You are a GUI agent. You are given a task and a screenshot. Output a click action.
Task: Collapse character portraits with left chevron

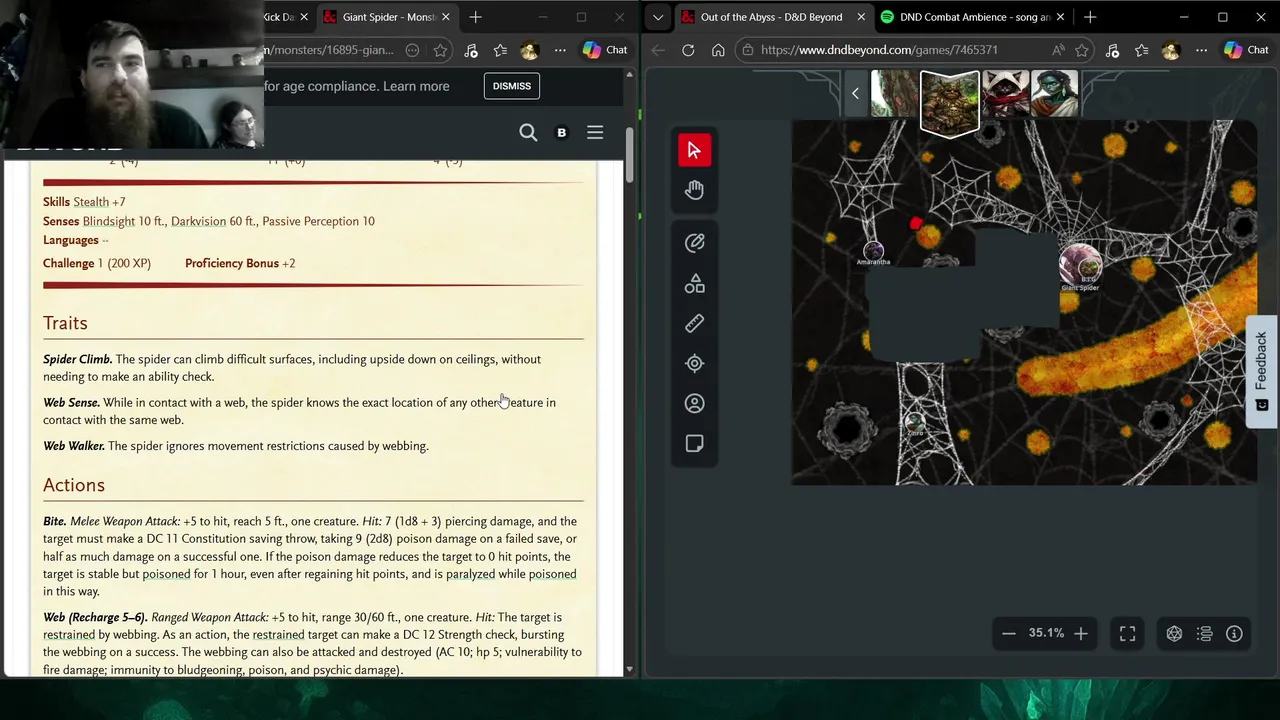855,93
